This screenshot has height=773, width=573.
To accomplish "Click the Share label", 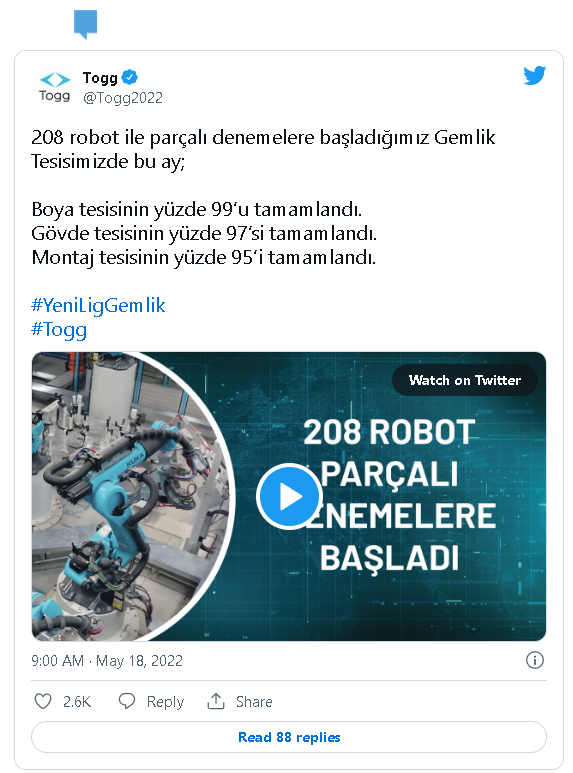I will click(254, 702).
